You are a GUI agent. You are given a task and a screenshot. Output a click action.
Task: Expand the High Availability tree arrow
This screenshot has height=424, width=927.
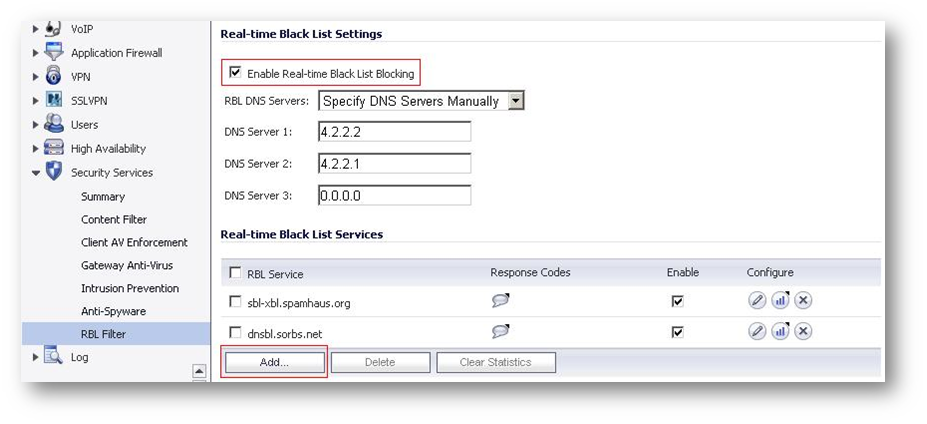click(35, 149)
